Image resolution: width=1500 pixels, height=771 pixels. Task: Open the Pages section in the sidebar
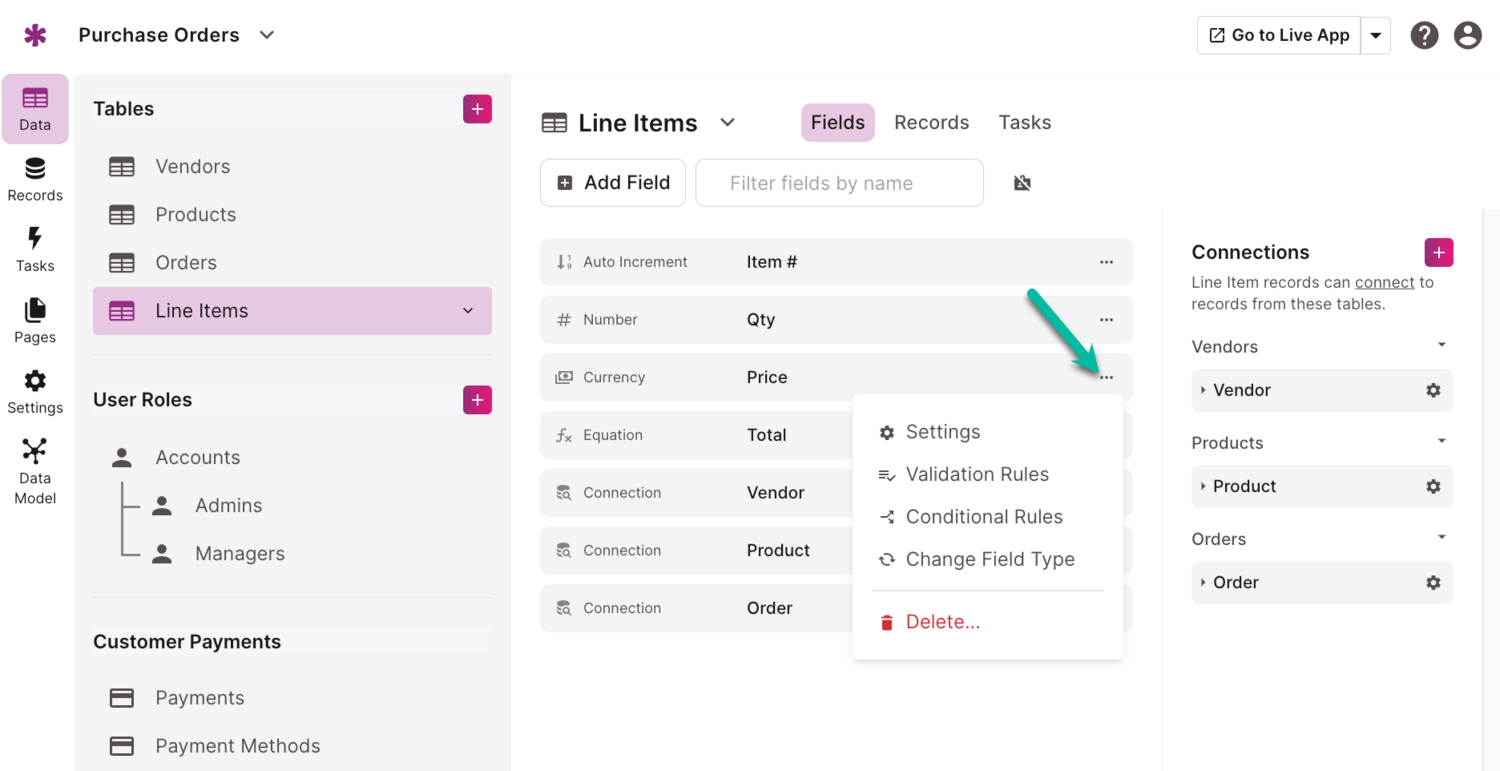(35, 322)
